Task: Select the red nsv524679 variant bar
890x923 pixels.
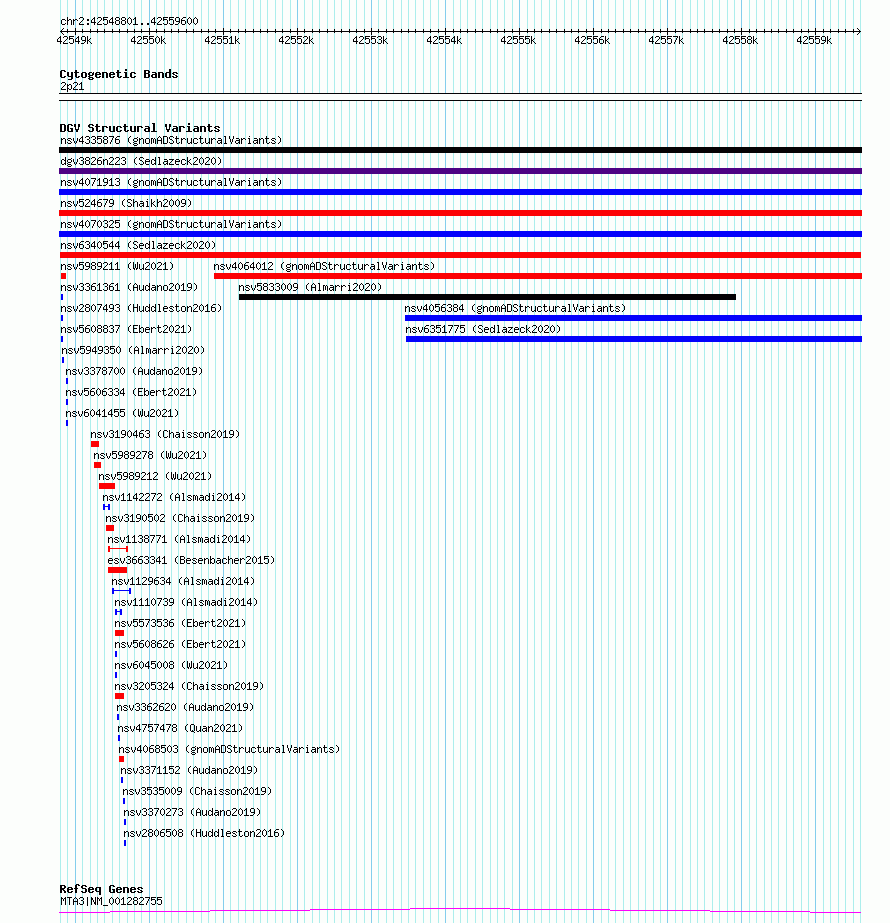Action: click(x=460, y=213)
